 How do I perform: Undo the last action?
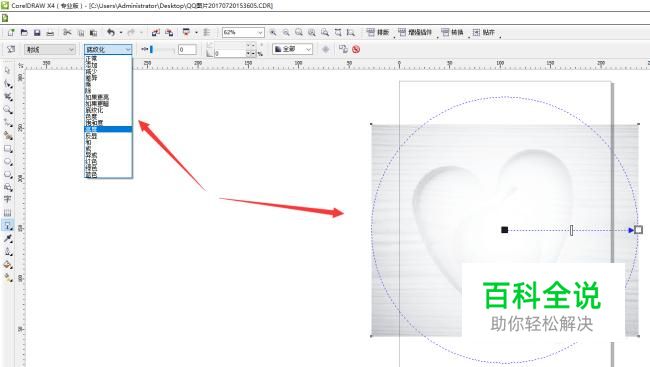point(111,32)
